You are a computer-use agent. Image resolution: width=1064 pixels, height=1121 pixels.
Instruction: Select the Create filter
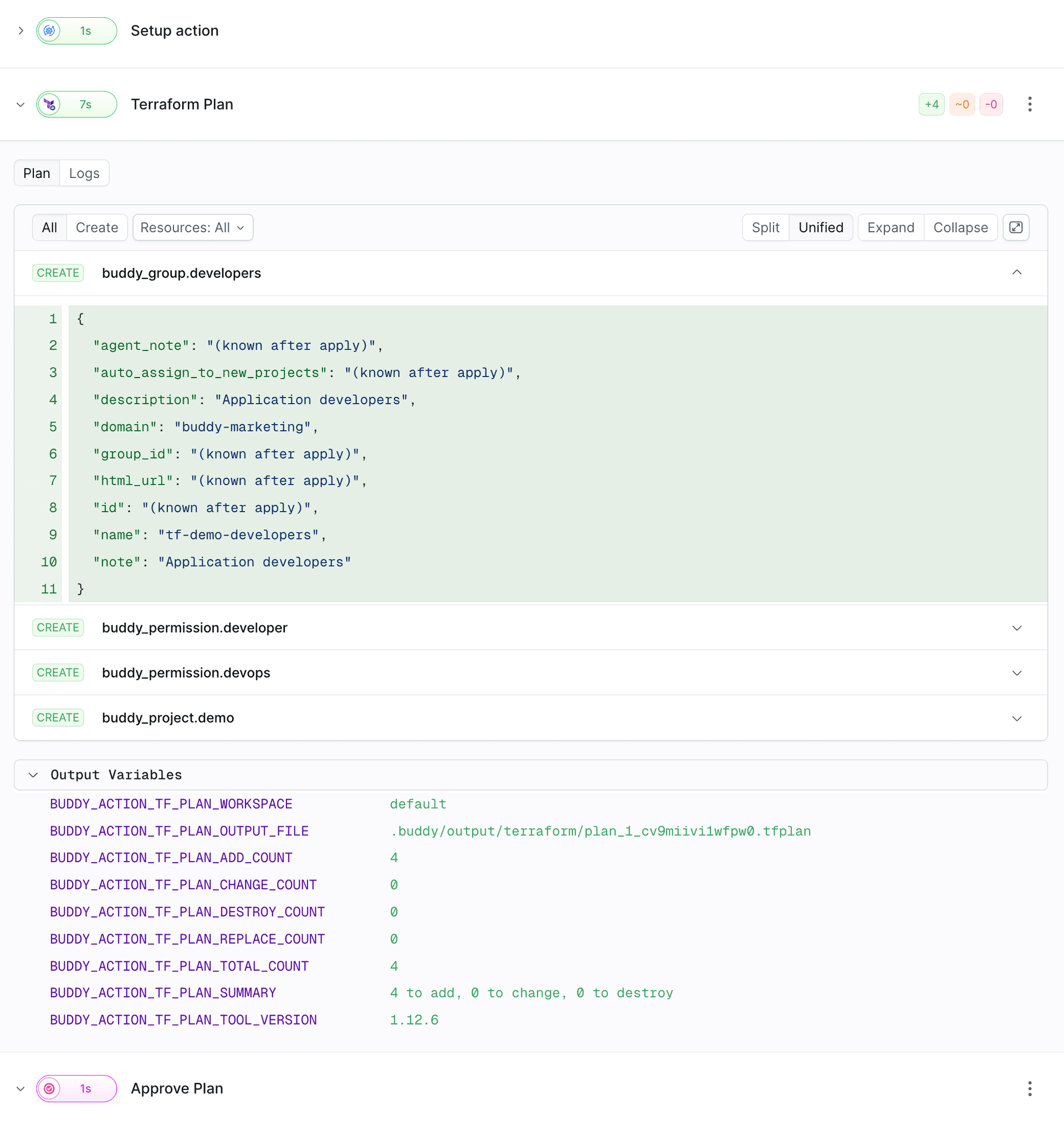tap(97, 227)
